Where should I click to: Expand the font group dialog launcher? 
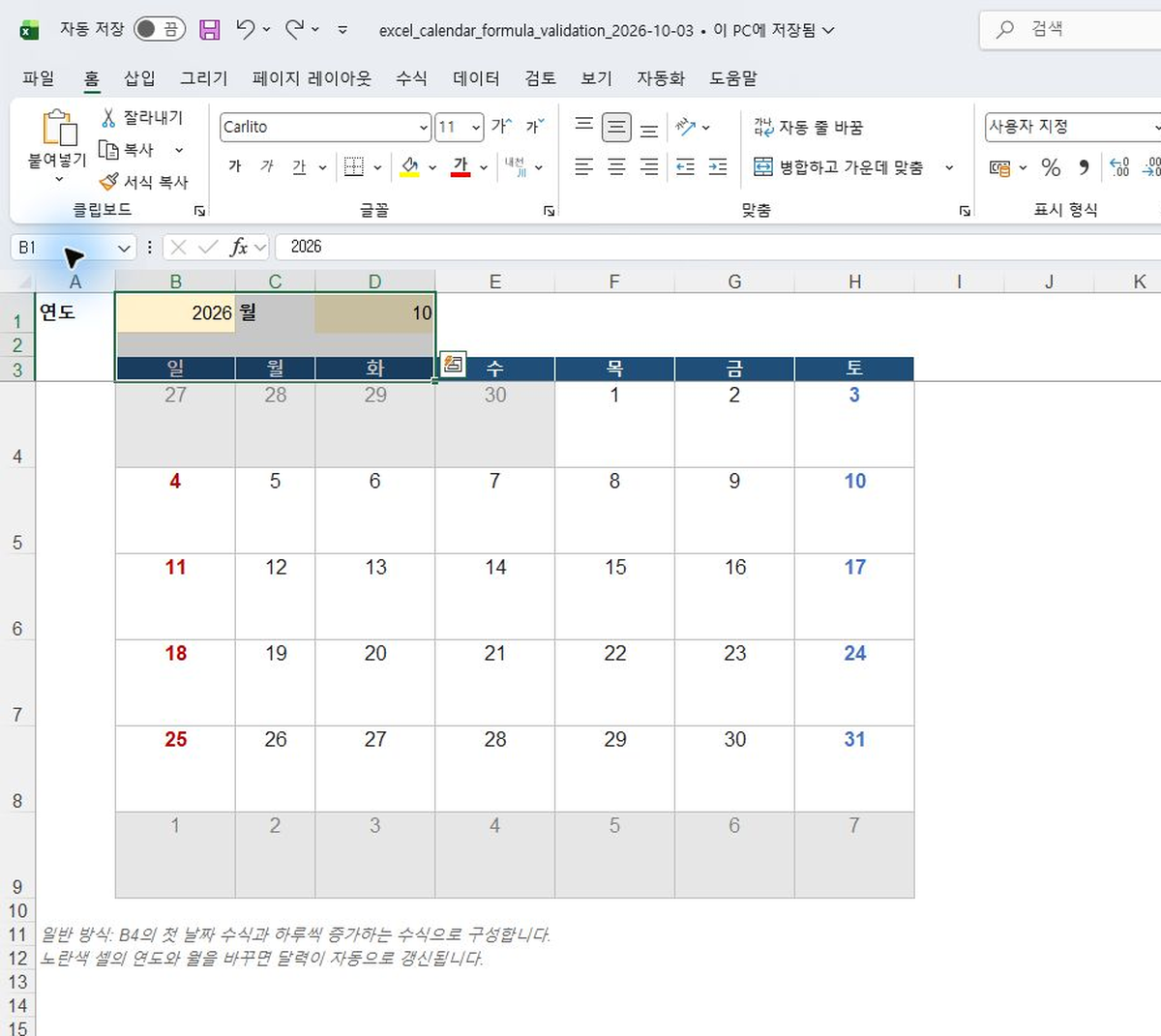(x=549, y=210)
